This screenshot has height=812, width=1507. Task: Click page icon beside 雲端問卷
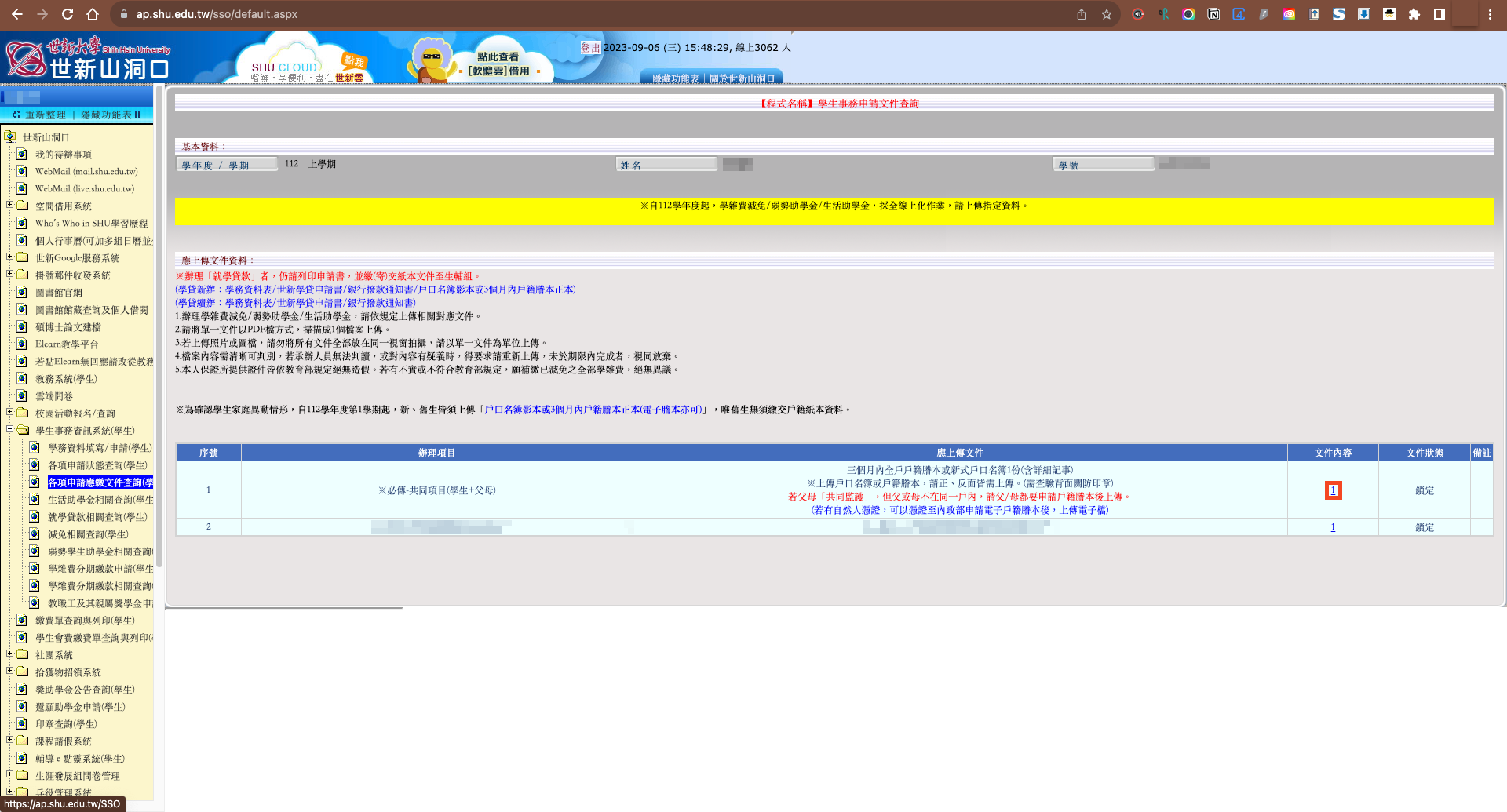coord(22,395)
